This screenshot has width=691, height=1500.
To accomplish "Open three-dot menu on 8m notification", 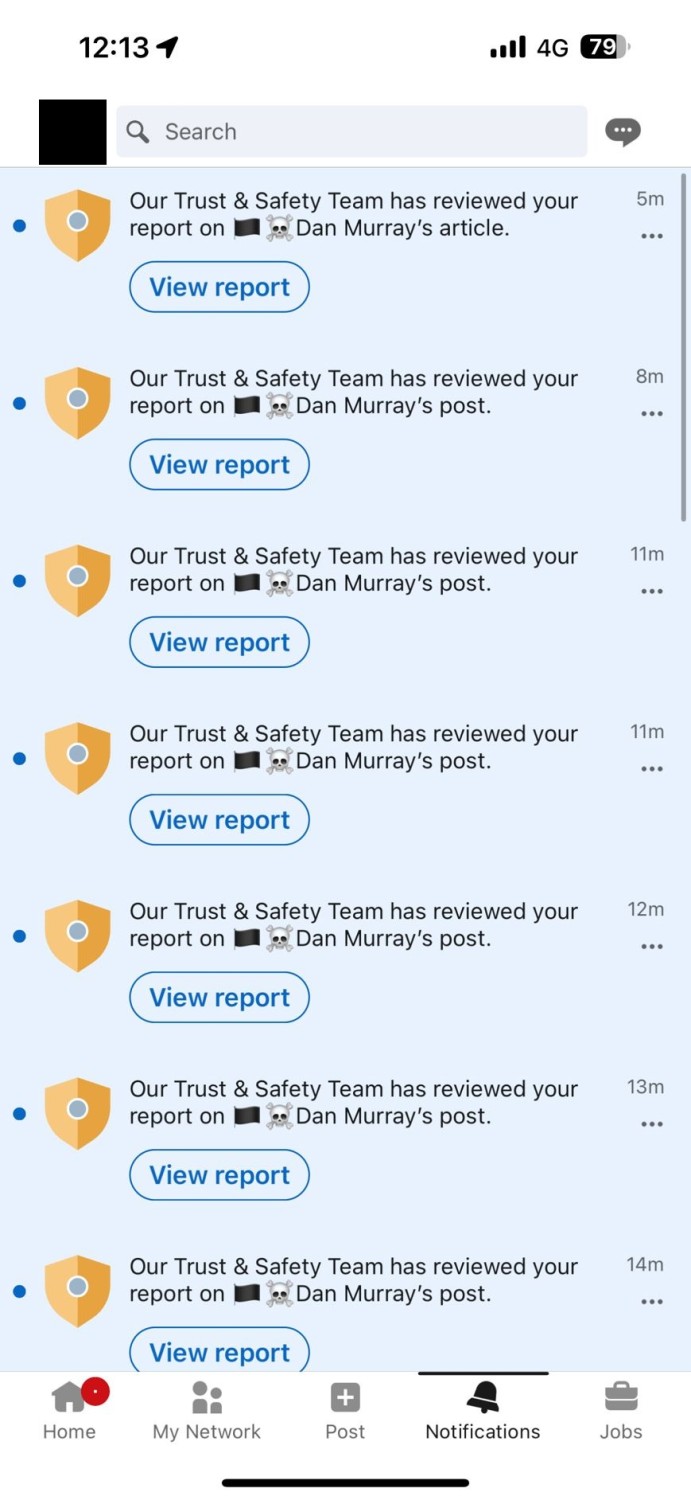I will [652, 414].
